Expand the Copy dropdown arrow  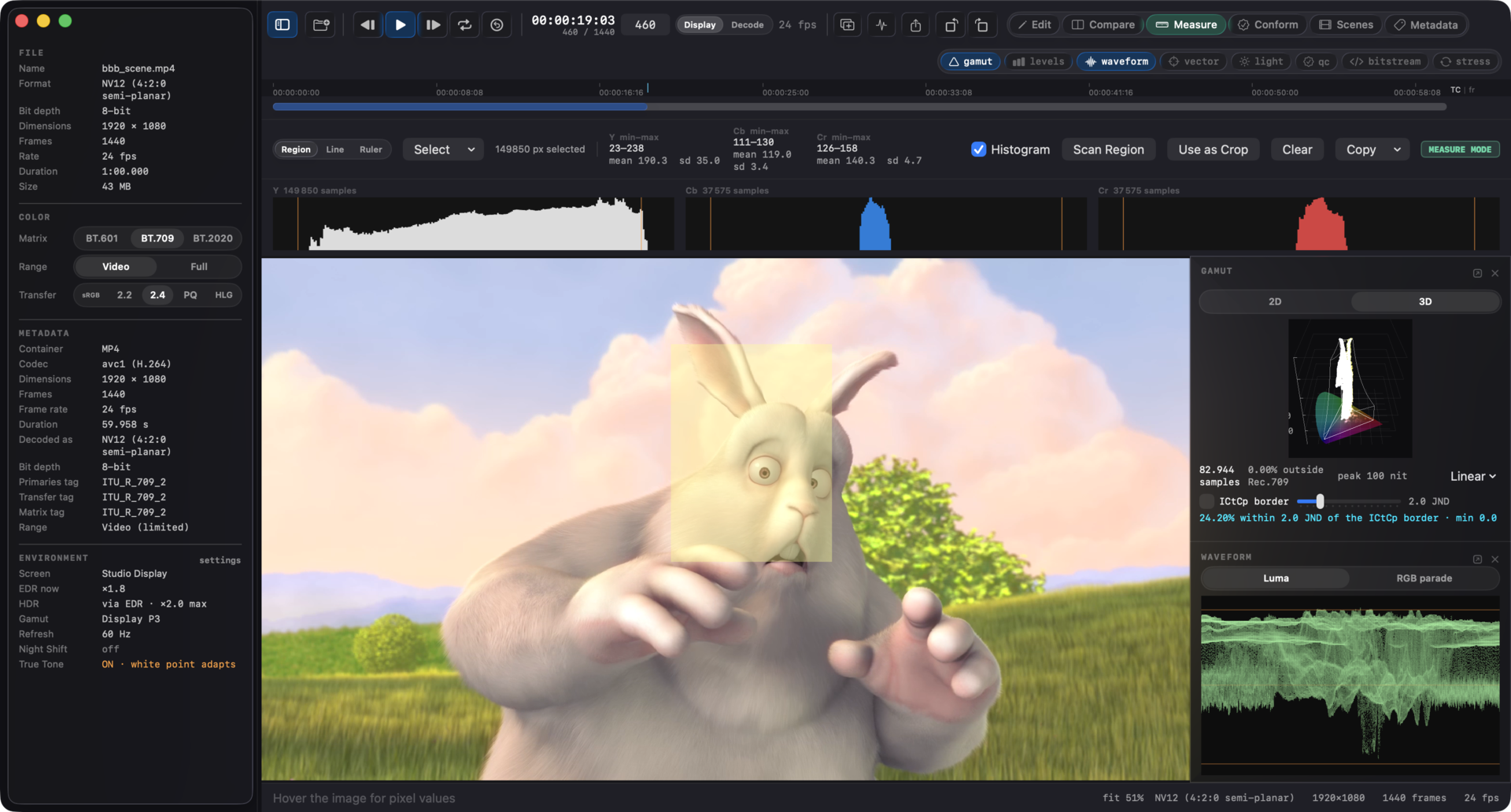point(1397,149)
